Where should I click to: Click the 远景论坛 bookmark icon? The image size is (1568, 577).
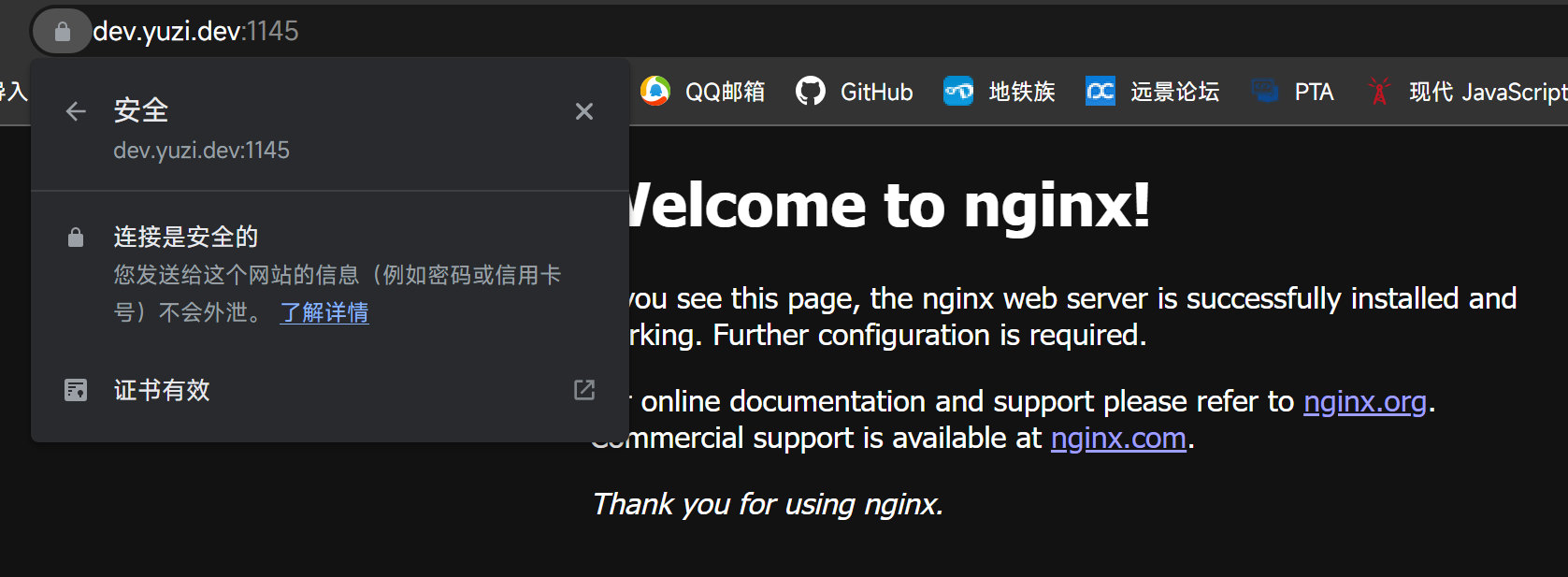click(x=1100, y=91)
